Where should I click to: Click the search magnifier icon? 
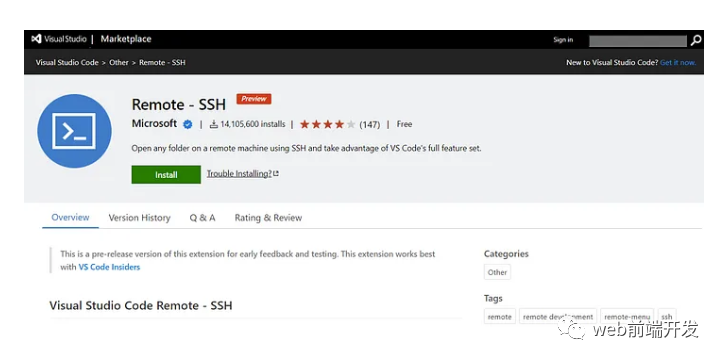click(696, 40)
